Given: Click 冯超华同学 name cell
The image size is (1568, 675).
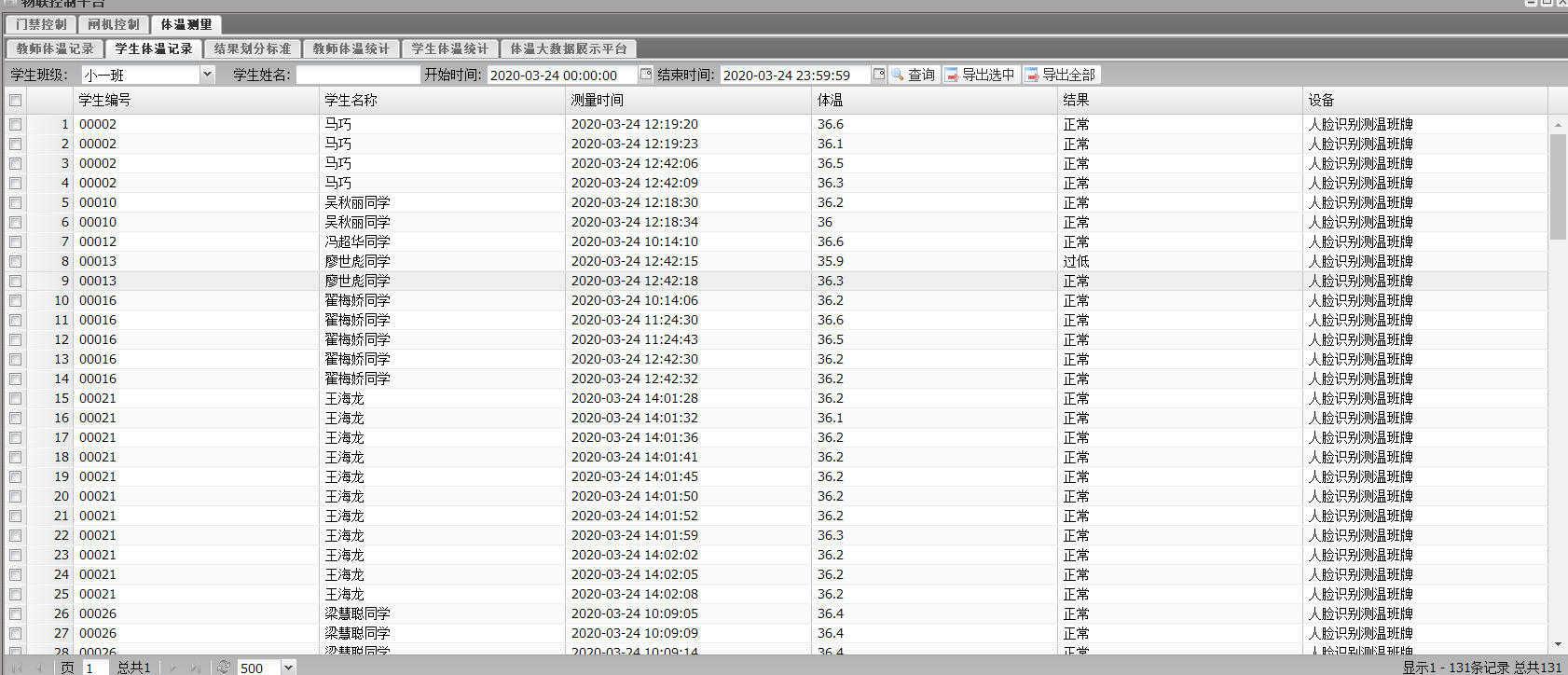Looking at the screenshot, I should pos(357,241).
